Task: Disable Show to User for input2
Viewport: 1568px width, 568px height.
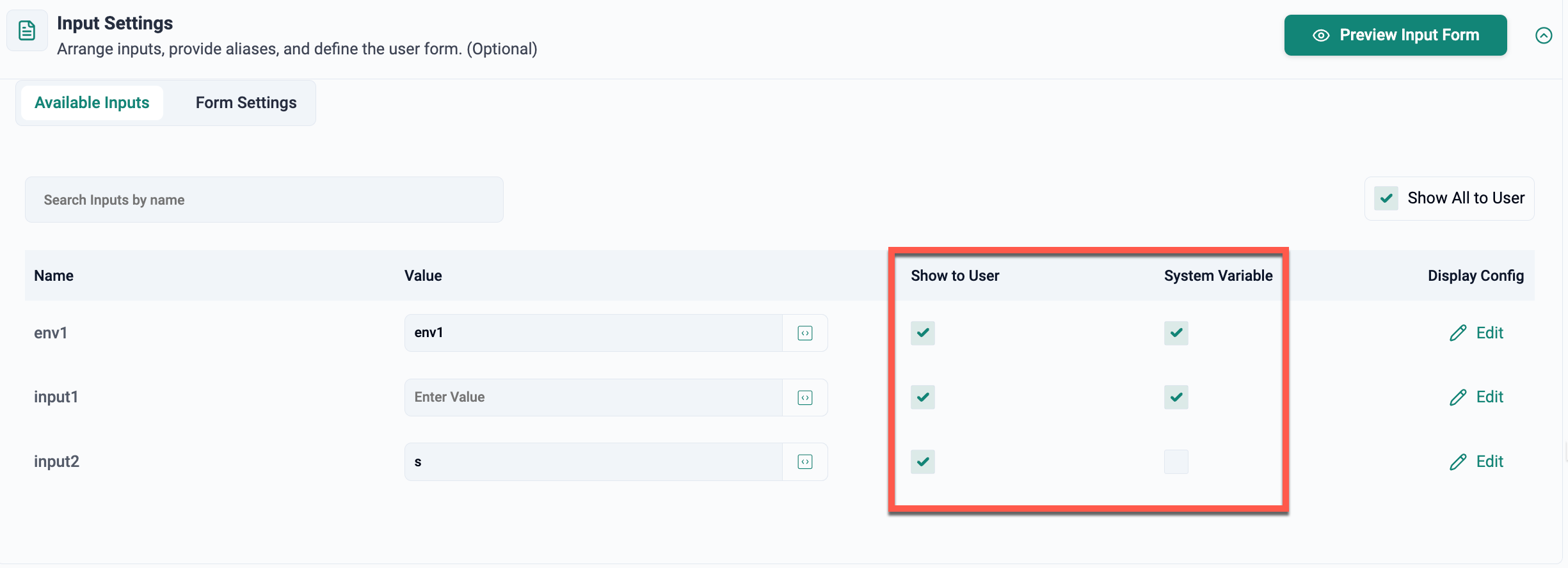Action: tap(923, 462)
